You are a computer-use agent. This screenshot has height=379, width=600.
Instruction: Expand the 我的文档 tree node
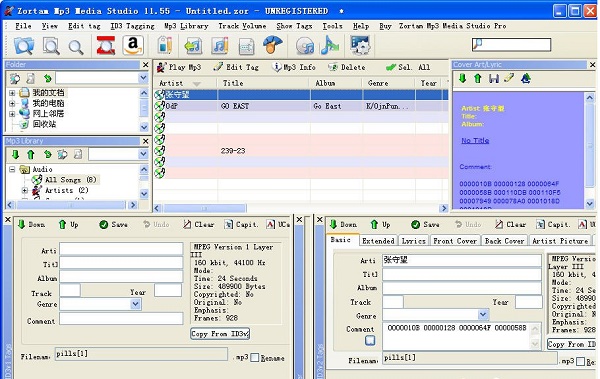coord(12,93)
